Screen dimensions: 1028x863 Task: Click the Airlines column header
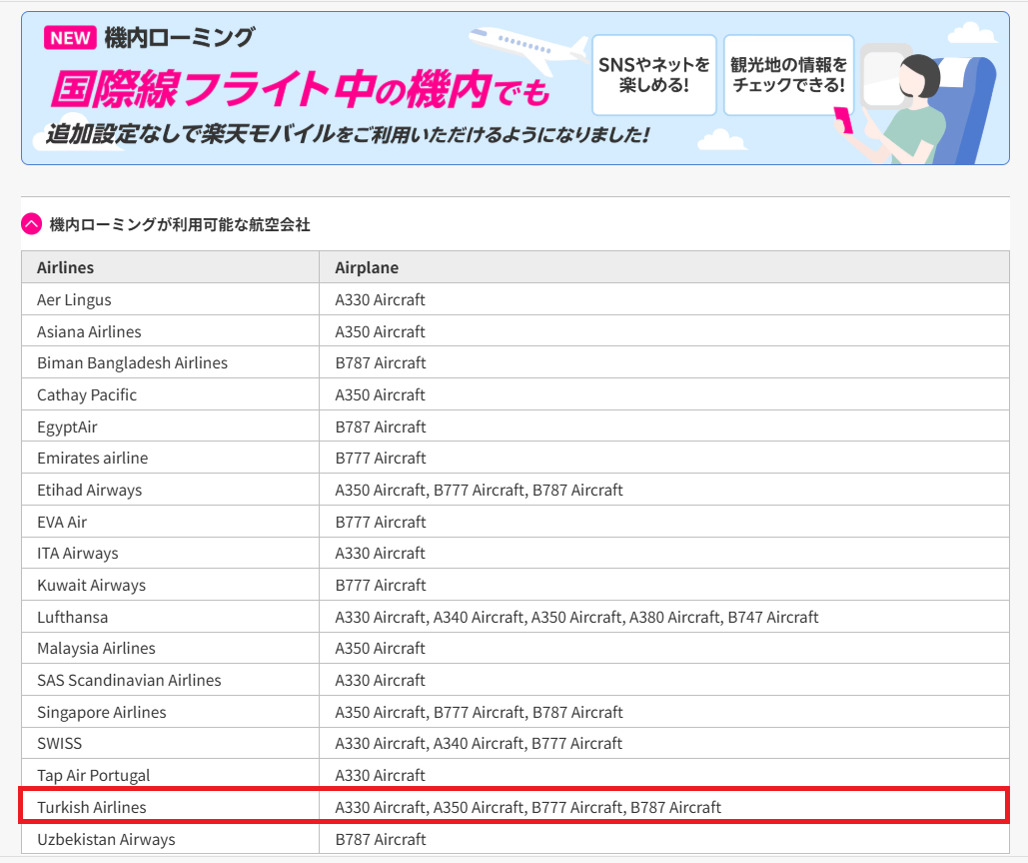66,268
